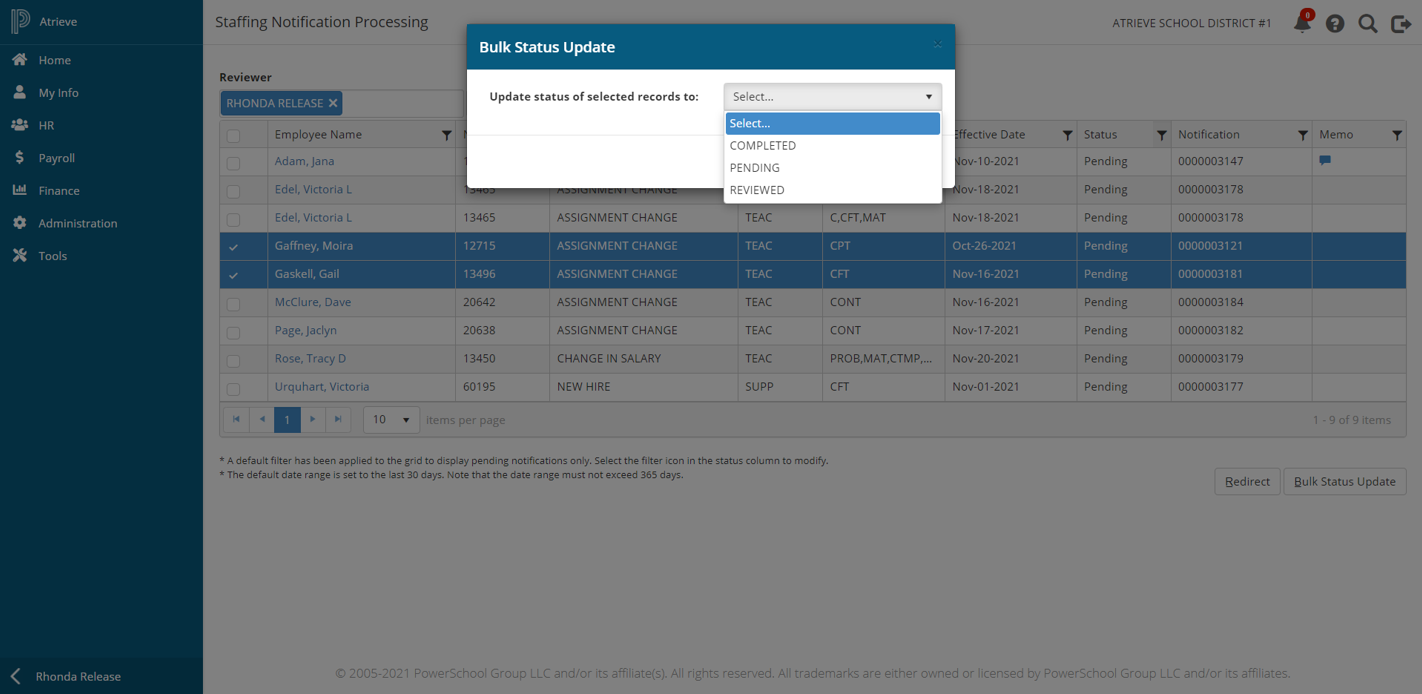Viewport: 1422px width, 694px height.
Task: Choose REVIEWED in the status list
Action: (x=757, y=190)
